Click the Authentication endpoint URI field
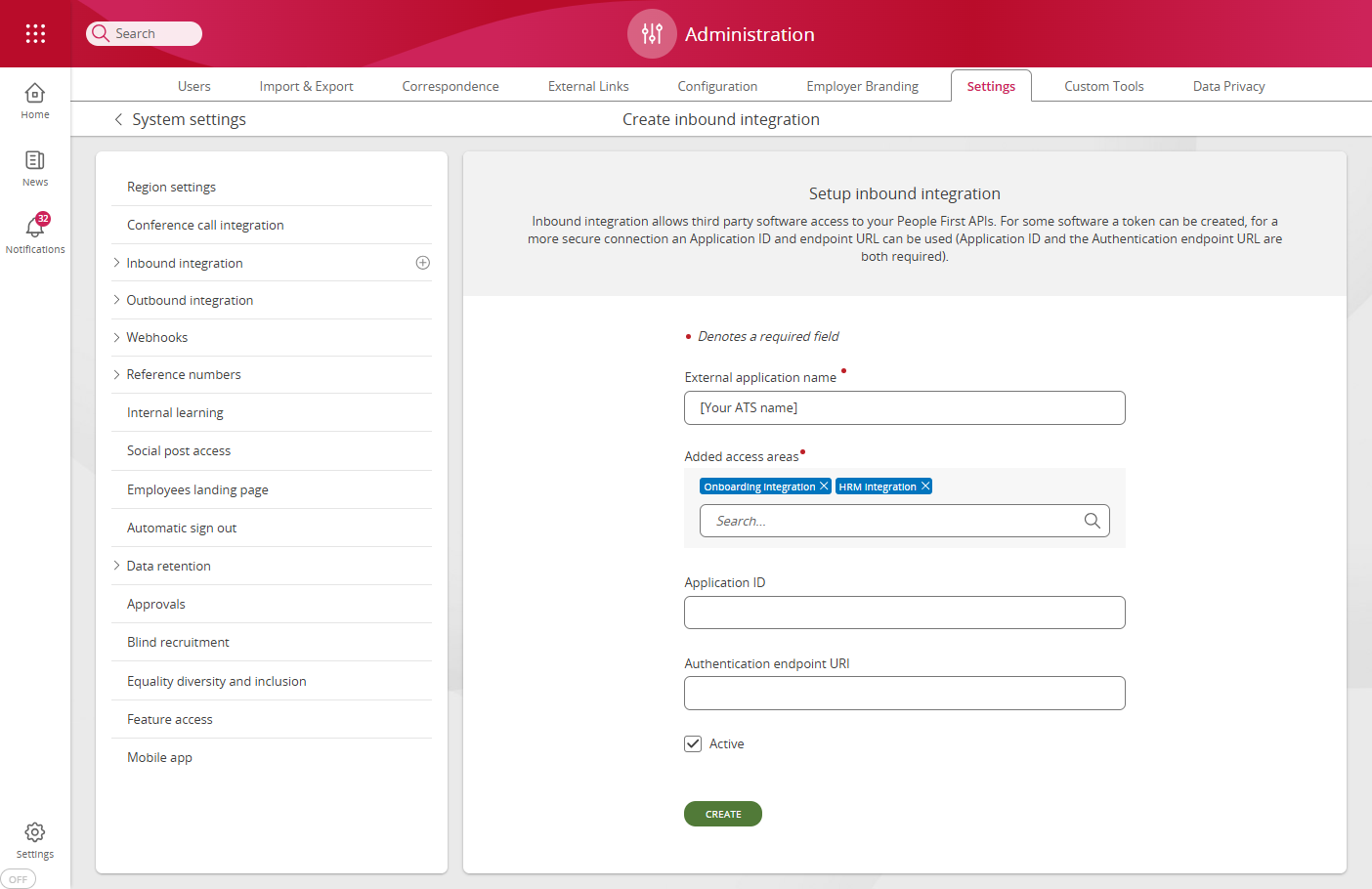 point(905,693)
